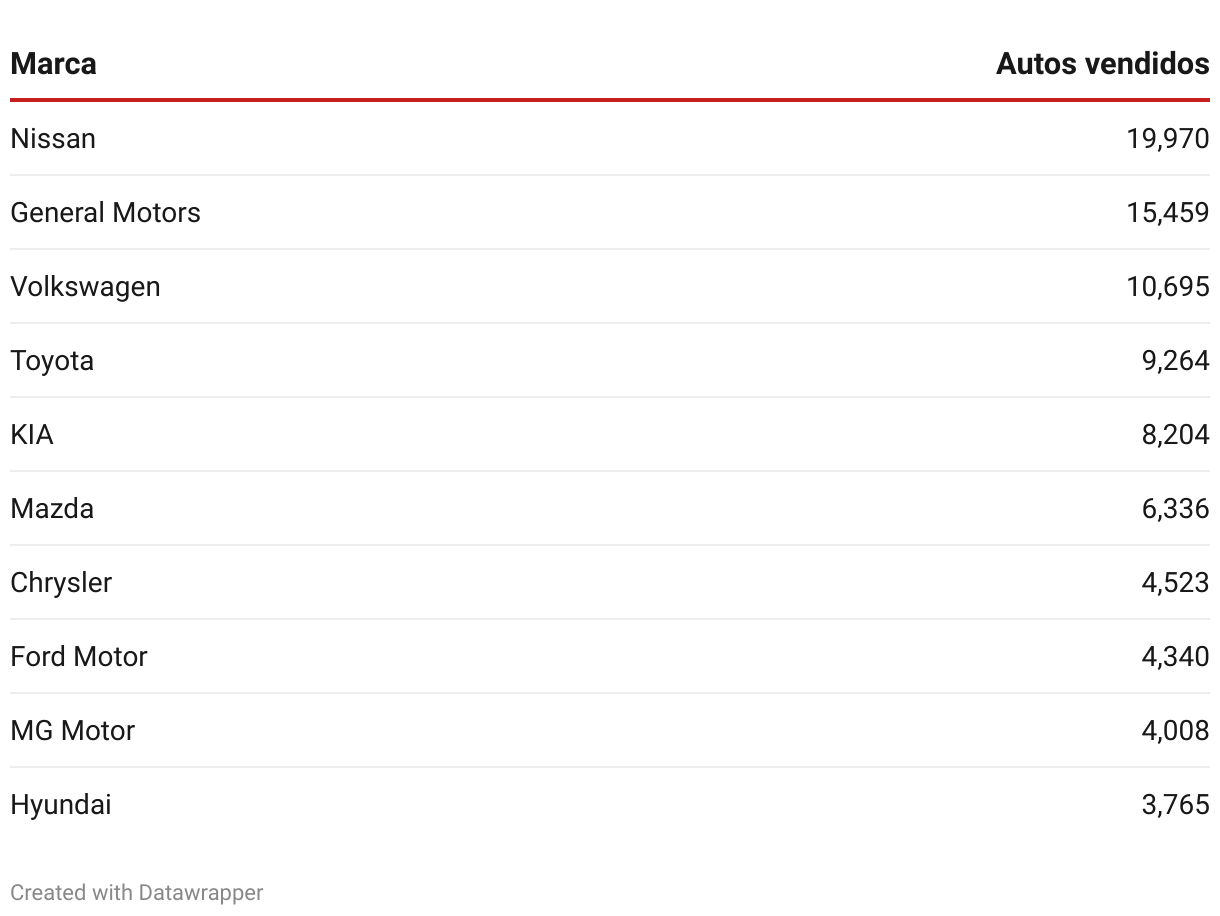Select the 15,459 sales figure
This screenshot has height=916, width=1220.
tap(1168, 213)
